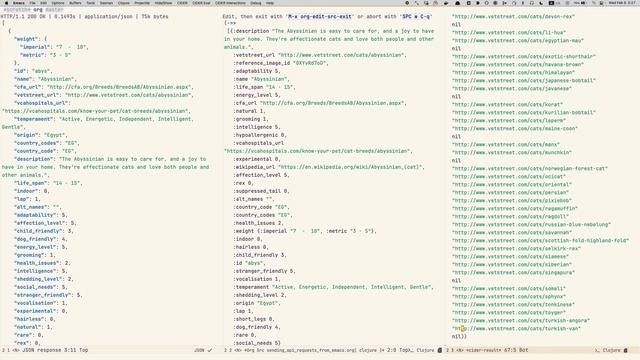
Task: Open the File menu
Action: 33,3
